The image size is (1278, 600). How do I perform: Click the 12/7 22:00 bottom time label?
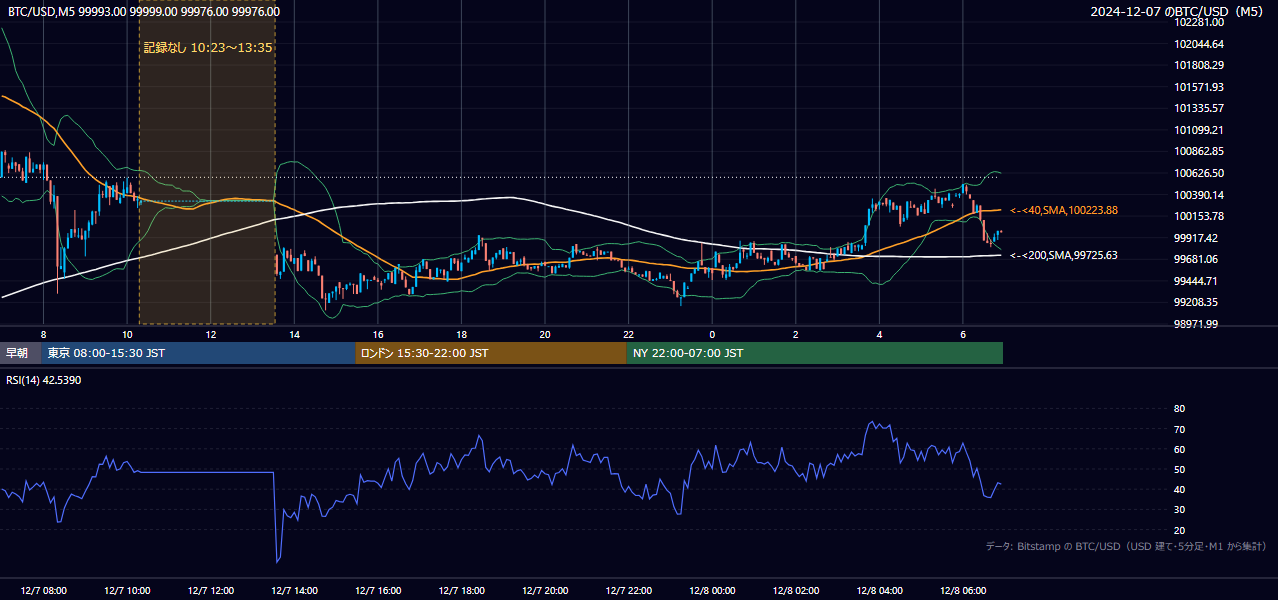pos(628,590)
